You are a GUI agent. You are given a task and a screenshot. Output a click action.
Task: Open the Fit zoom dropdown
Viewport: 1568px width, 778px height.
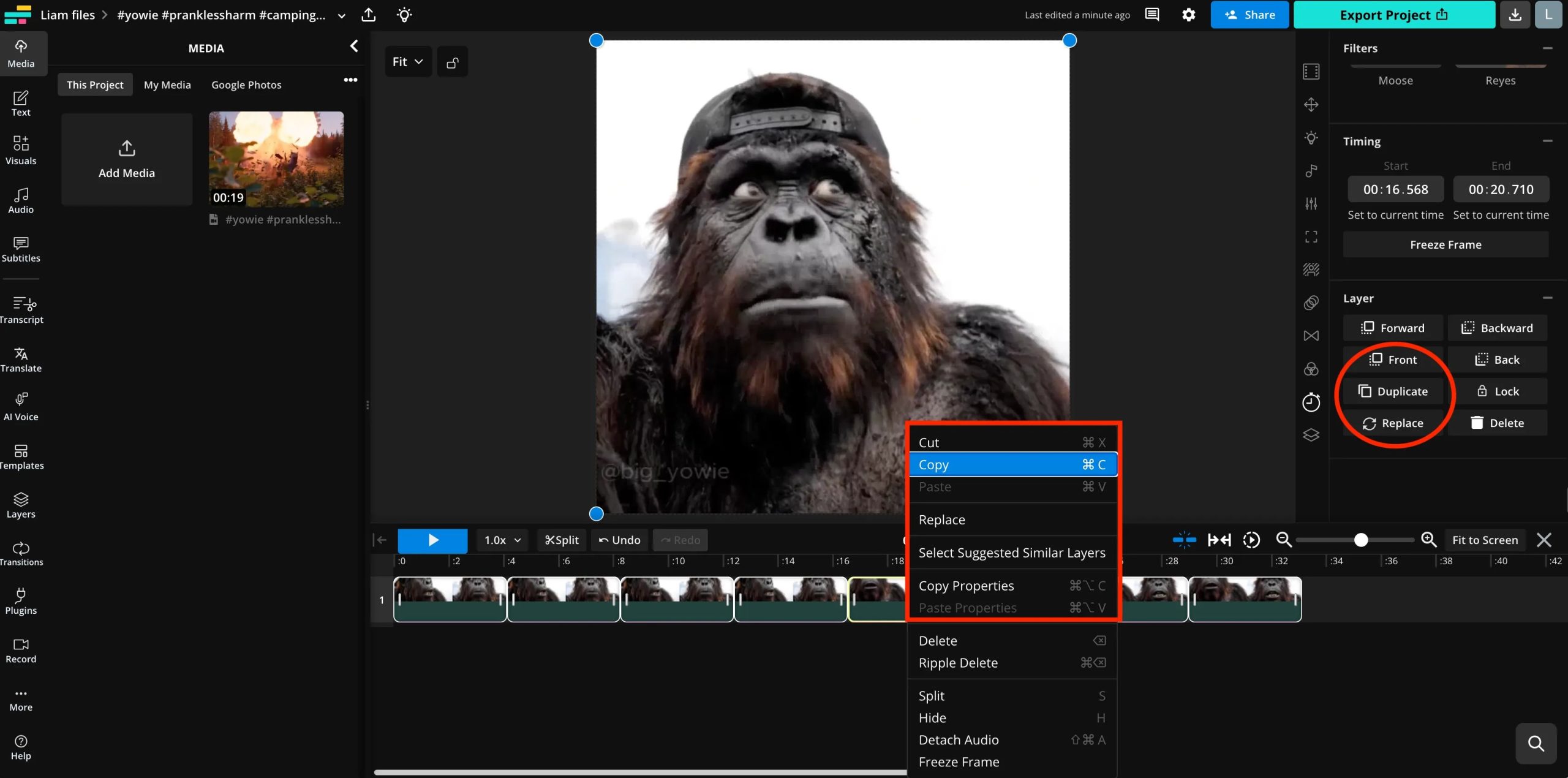[408, 62]
